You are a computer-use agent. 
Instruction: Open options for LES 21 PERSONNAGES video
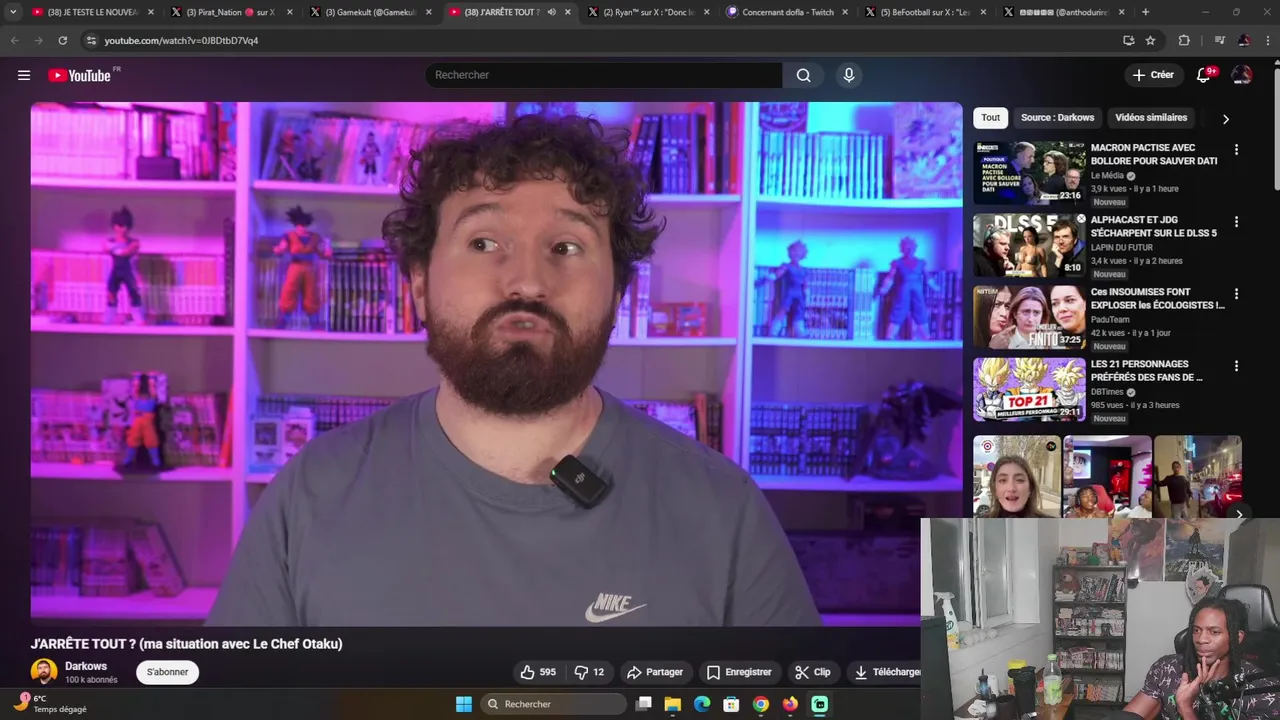coord(1236,366)
